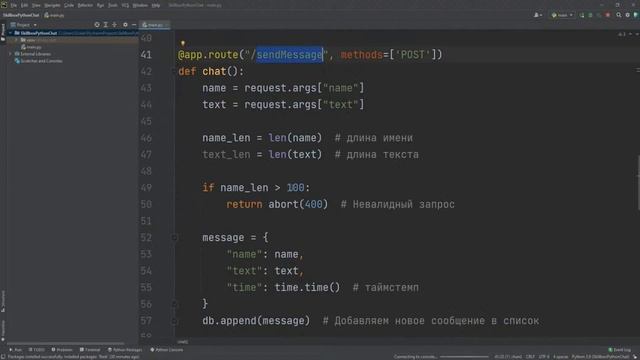Image resolution: width=640 pixels, height=360 pixels.
Task: Click line number 49 in the gutter
Action: click(146, 188)
